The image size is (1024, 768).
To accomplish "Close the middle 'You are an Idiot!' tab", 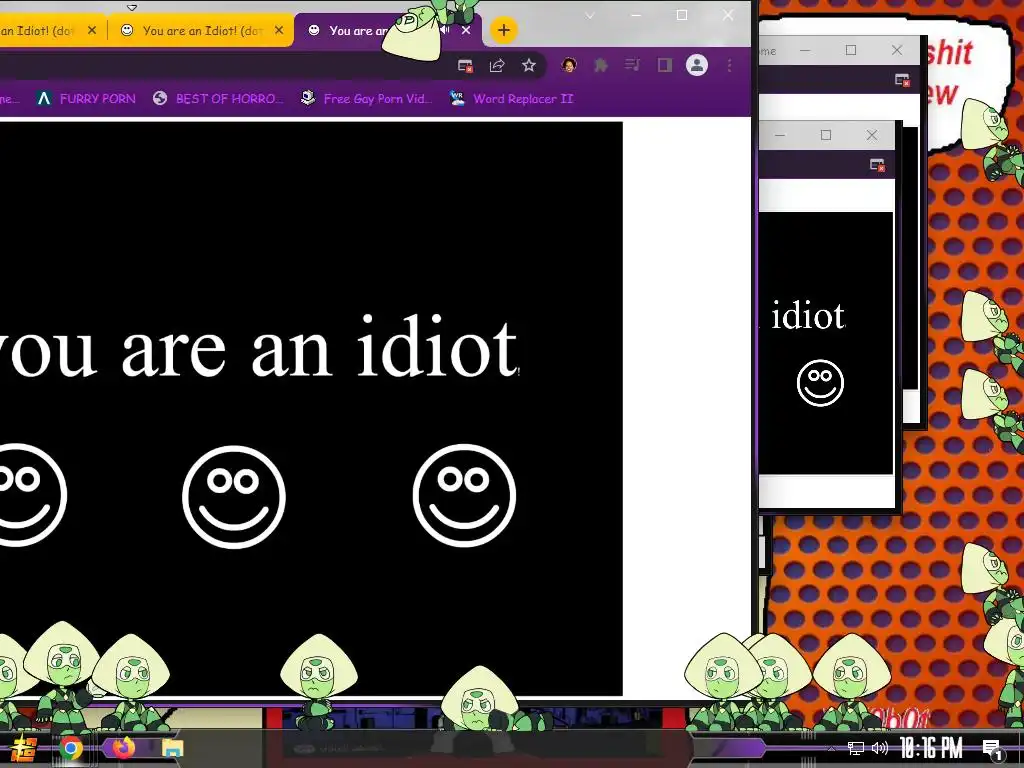I will tap(279, 30).
